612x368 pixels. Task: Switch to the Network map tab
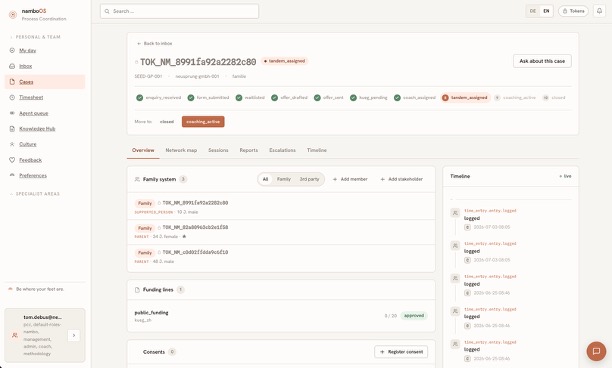pos(181,150)
